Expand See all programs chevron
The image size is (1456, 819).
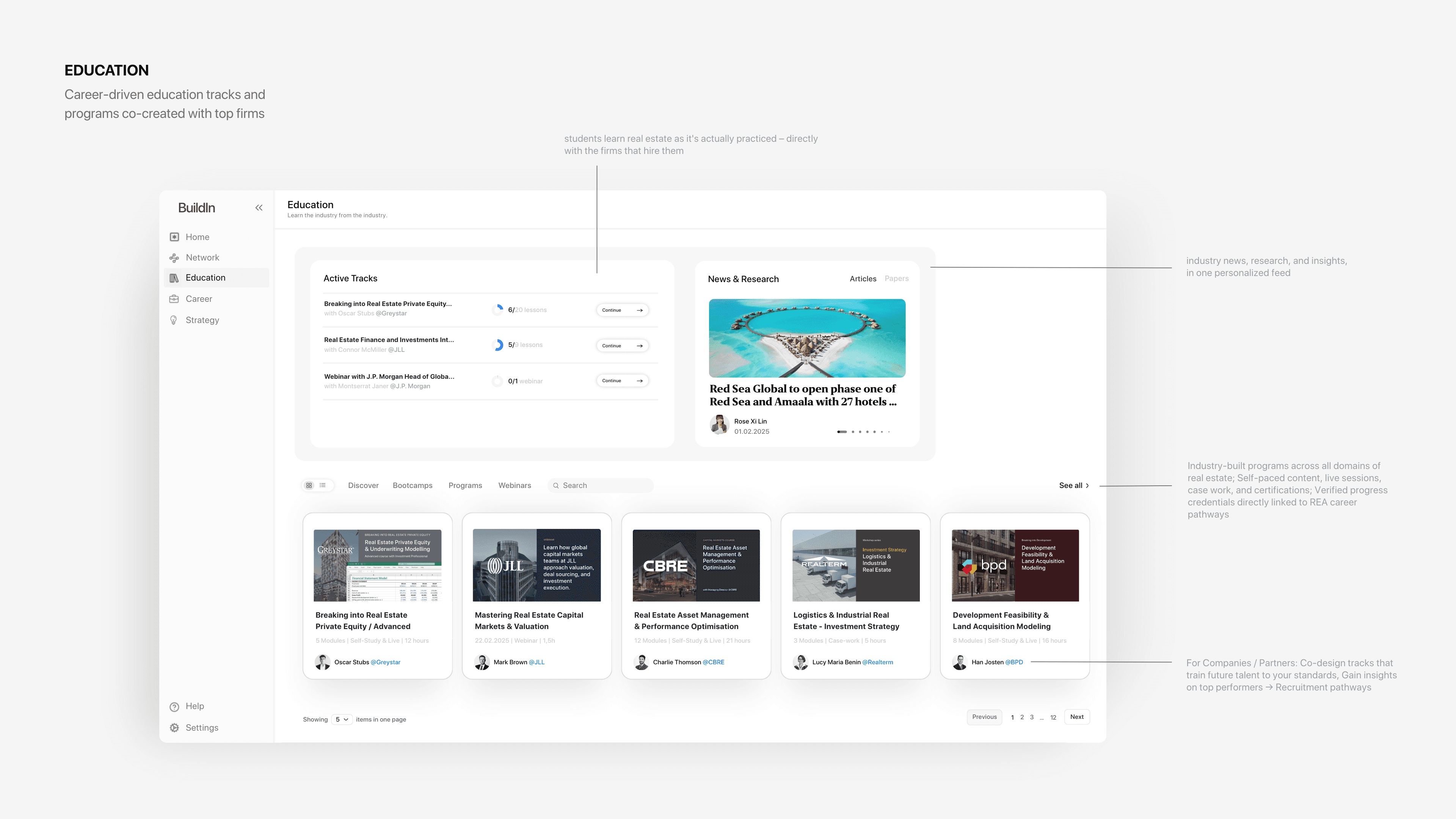(x=1087, y=485)
